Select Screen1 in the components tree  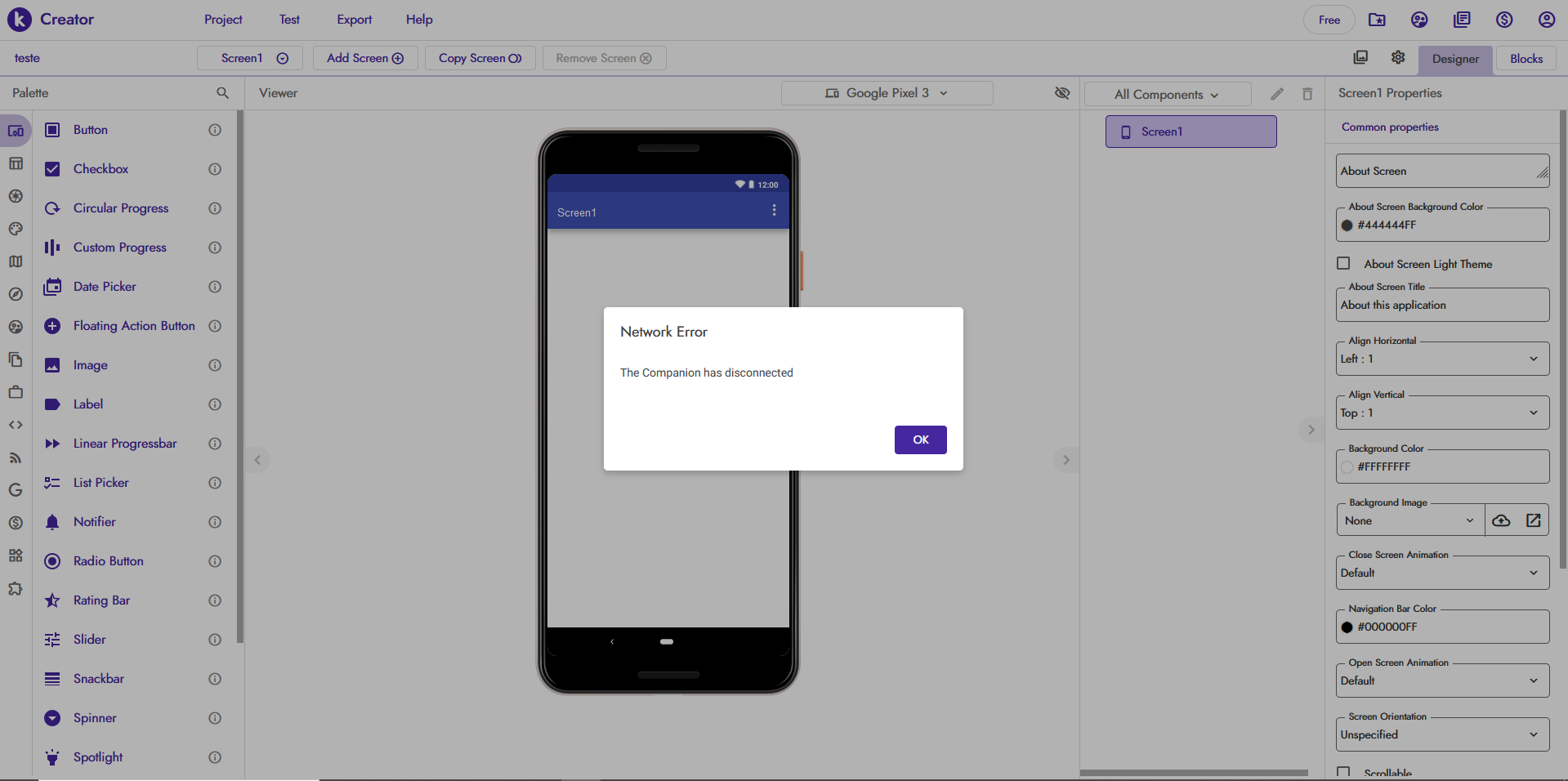coord(1190,131)
